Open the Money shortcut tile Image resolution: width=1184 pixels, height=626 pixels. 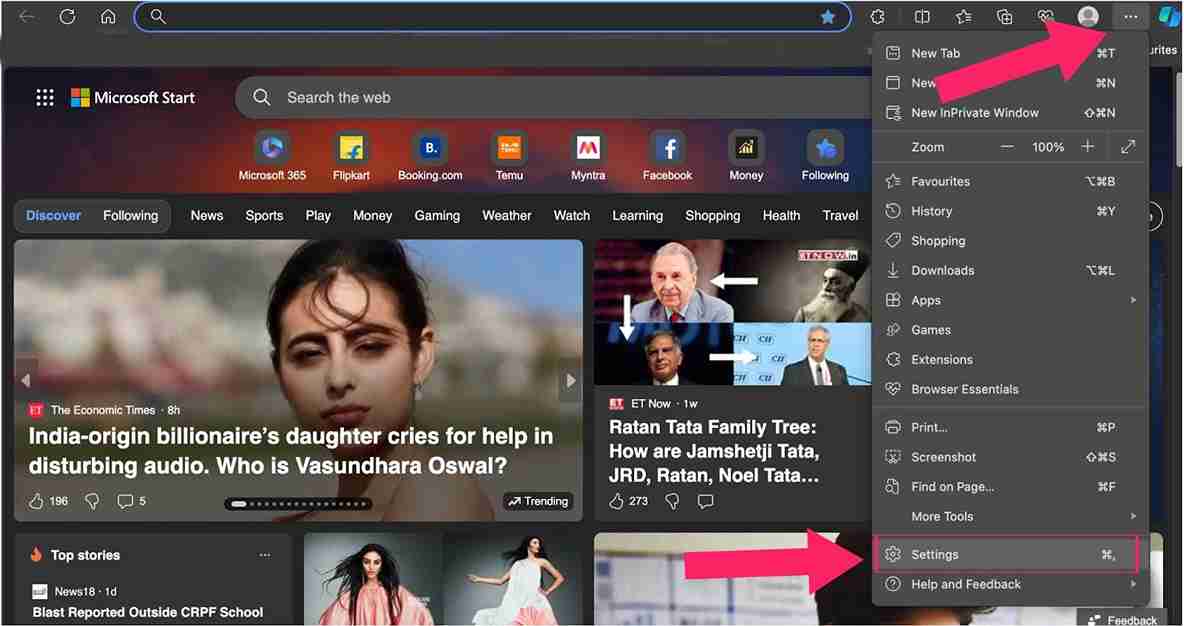(746, 156)
